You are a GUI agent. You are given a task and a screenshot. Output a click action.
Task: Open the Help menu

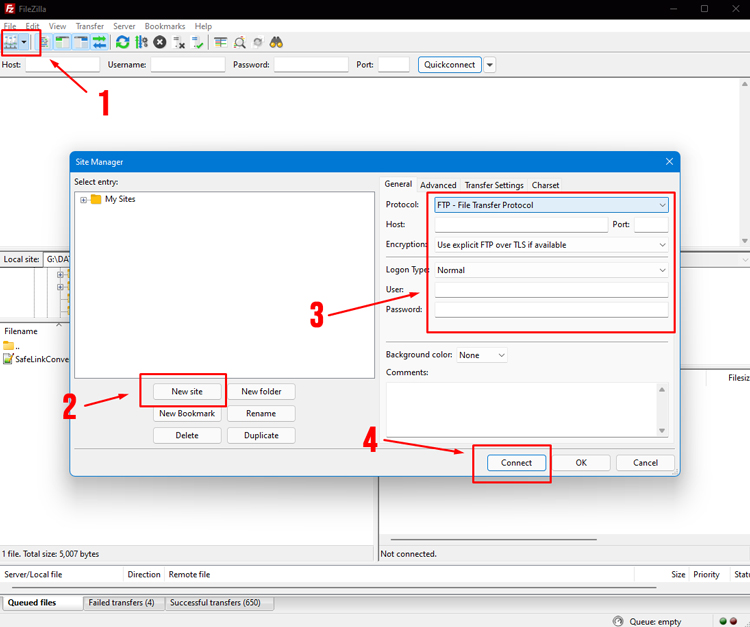click(x=203, y=26)
